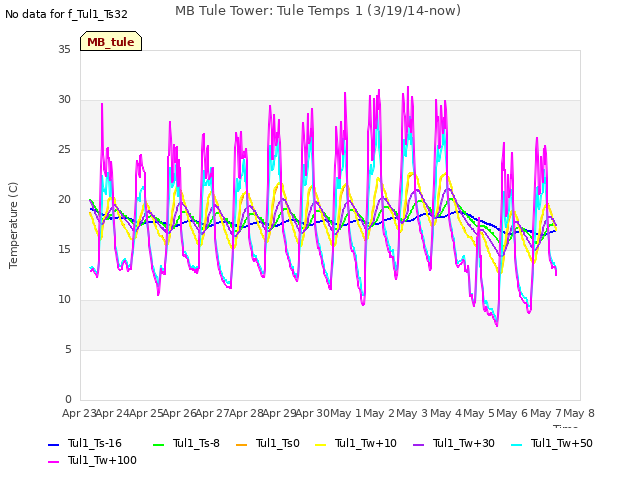Click the May 3 x-axis tick label
The height and width of the screenshot is (480, 640).
(x=412, y=413)
